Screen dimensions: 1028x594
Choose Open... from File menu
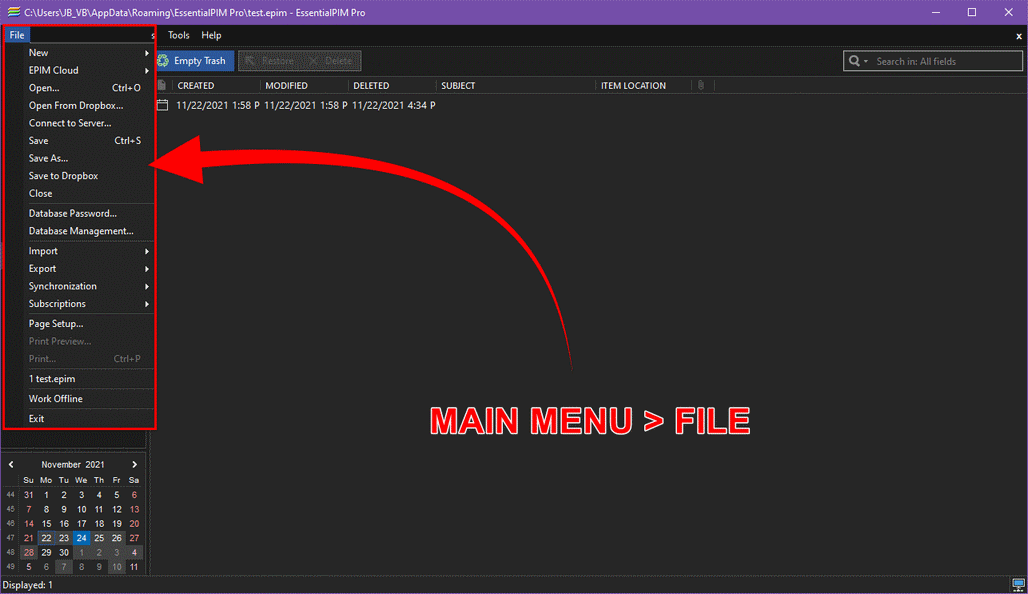(x=89, y=88)
